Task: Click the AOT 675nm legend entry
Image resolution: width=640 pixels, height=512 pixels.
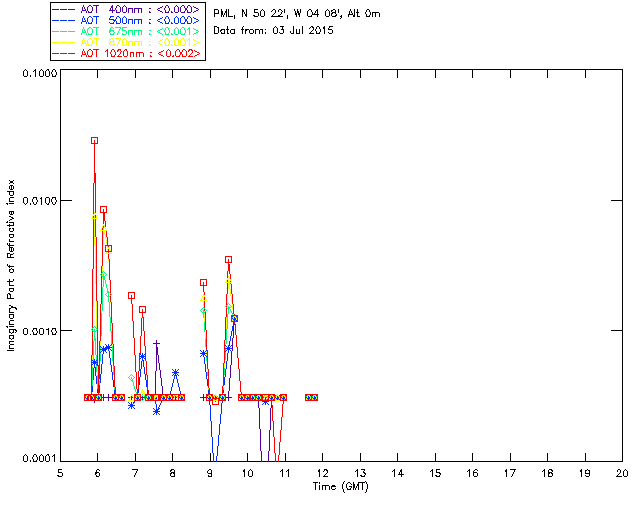Action: (127, 31)
